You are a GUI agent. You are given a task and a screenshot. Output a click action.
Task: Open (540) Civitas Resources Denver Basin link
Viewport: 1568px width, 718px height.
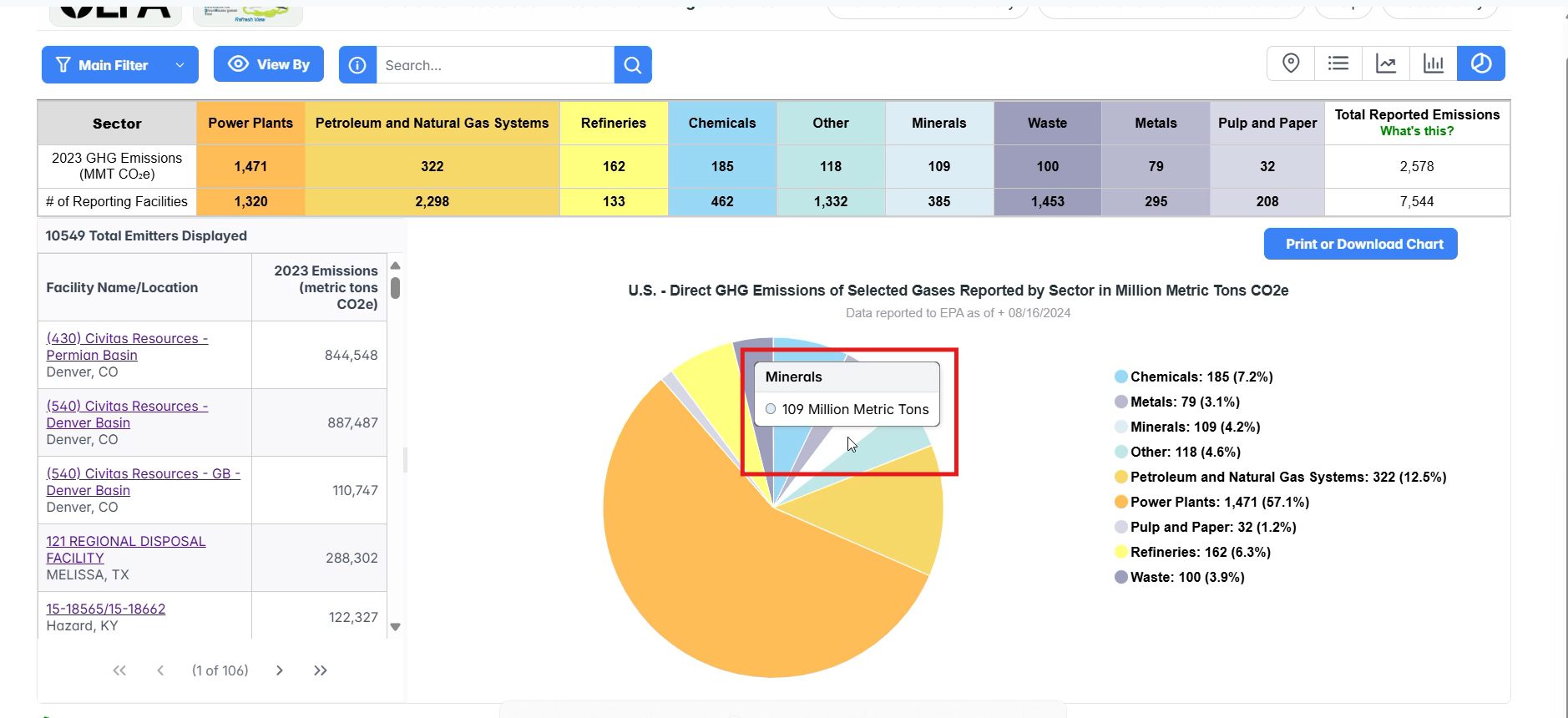pyautogui.click(x=127, y=414)
